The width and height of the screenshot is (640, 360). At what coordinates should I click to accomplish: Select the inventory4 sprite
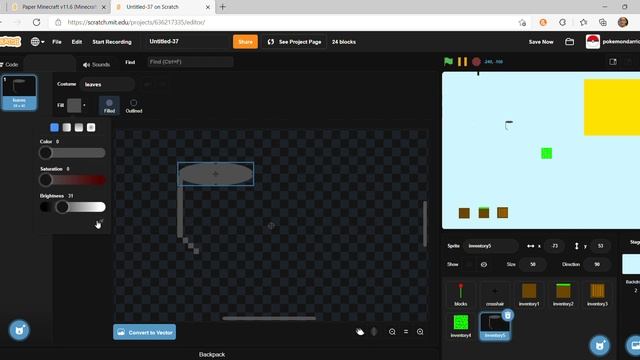[x=460, y=326]
